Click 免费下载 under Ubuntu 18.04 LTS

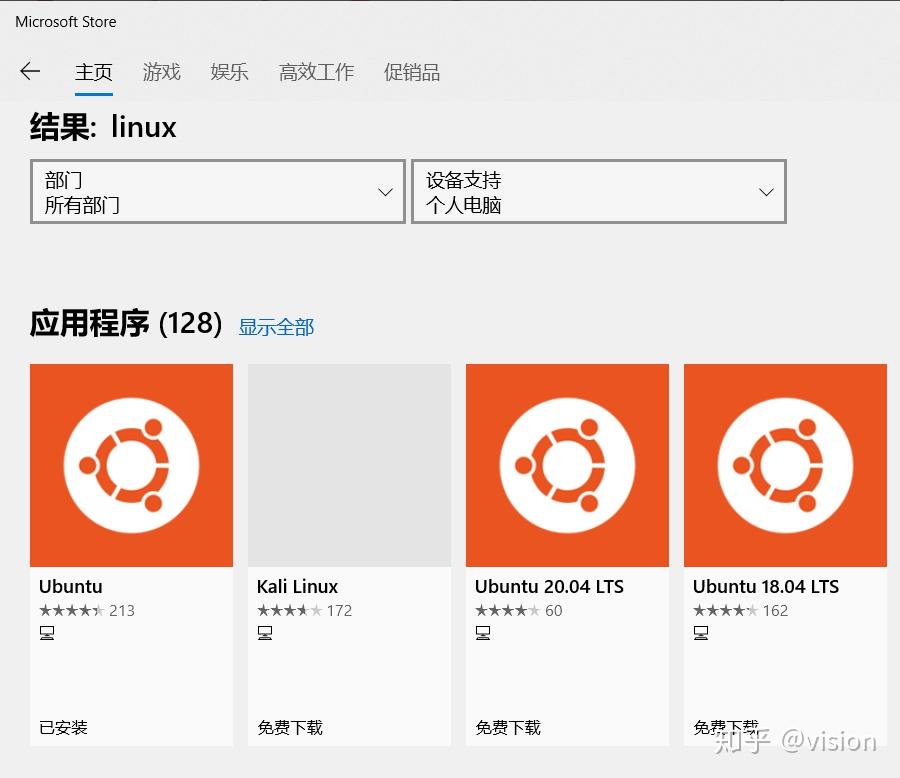coord(726,727)
